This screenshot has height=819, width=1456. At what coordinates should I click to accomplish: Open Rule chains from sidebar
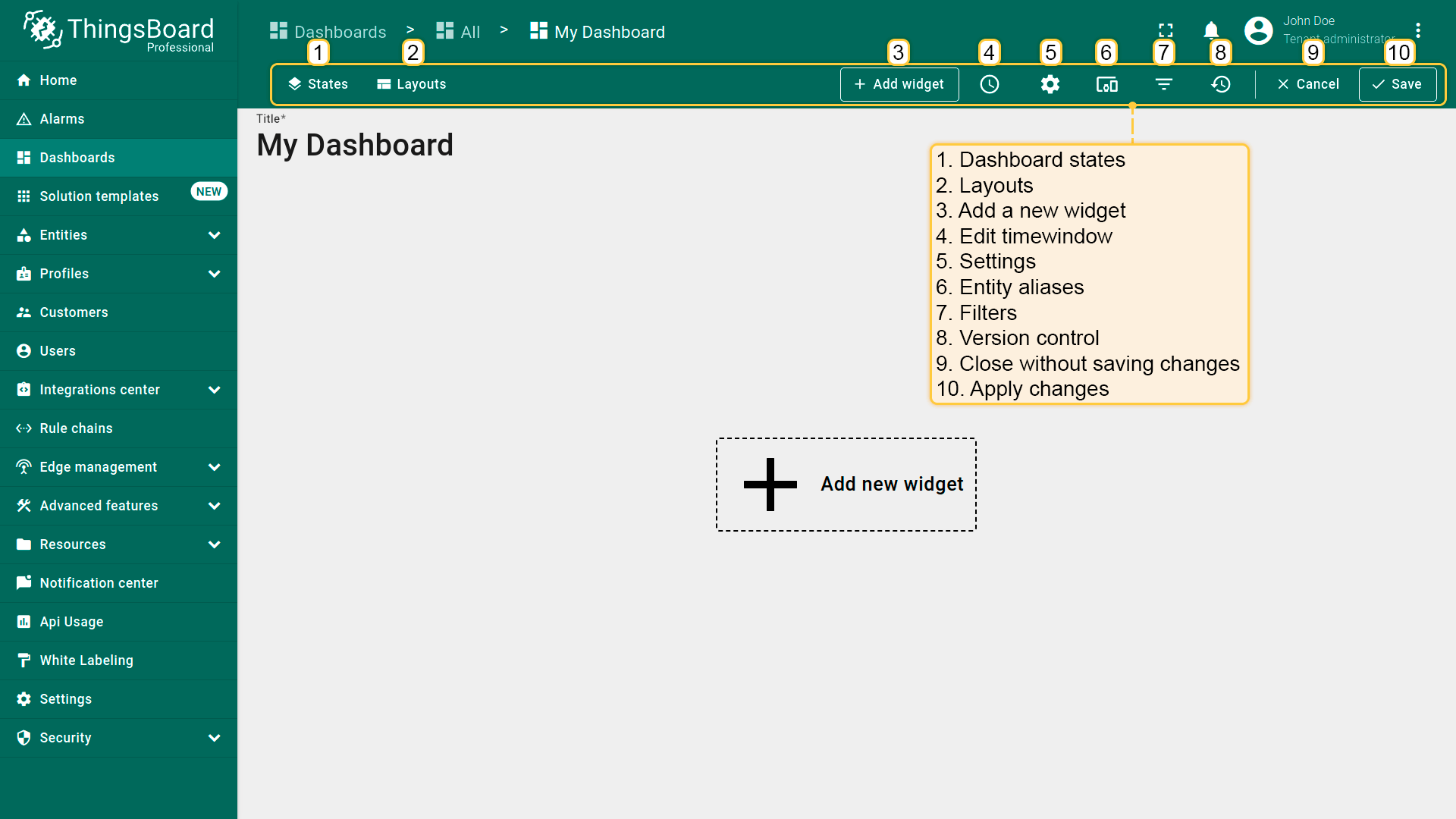click(x=76, y=428)
